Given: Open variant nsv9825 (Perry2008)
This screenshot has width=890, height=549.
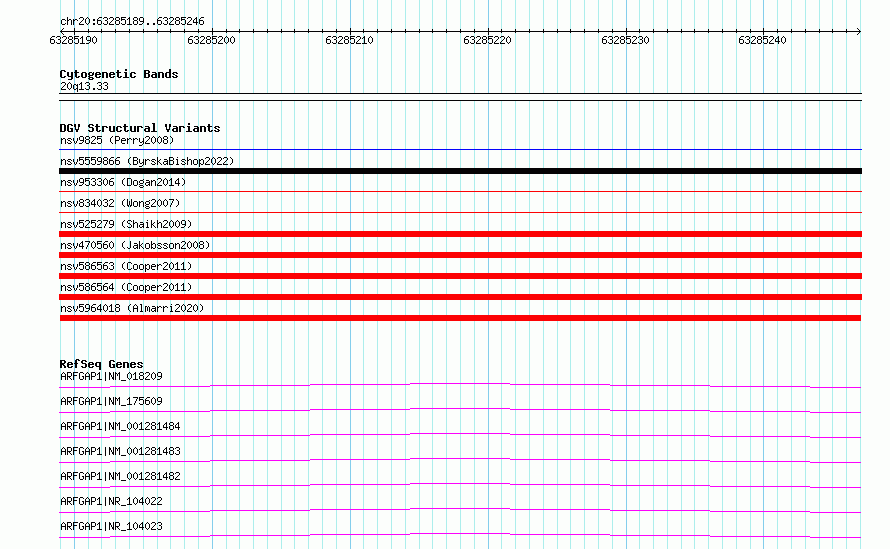Looking at the screenshot, I should 117,140.
